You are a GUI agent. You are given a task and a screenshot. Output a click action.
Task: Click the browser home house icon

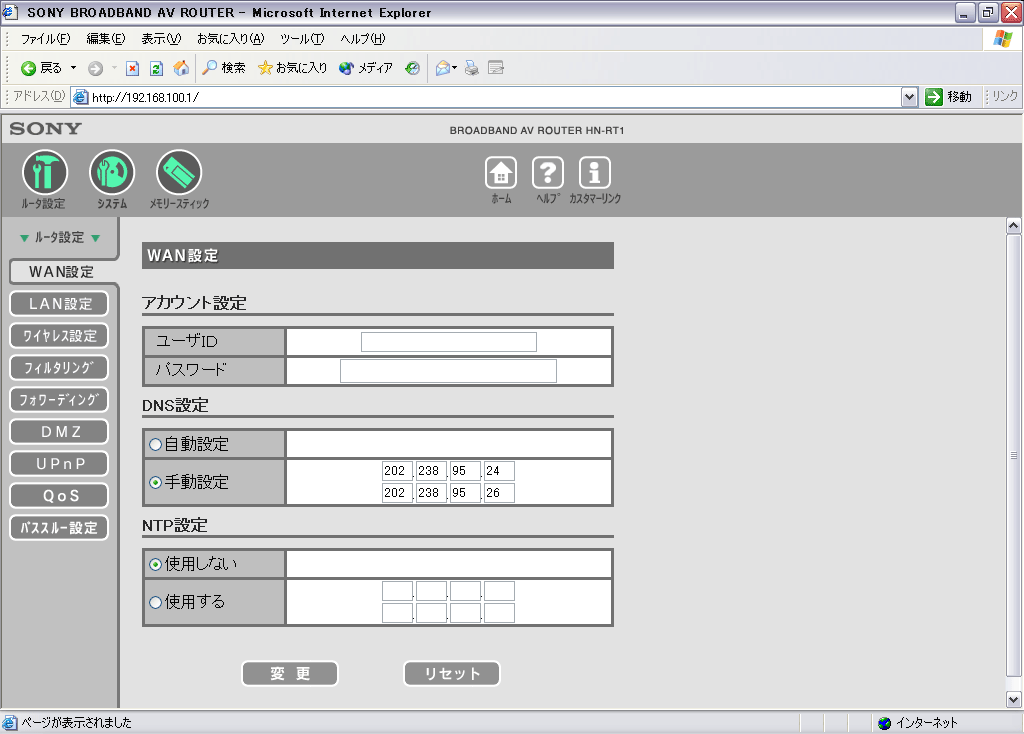click(181, 68)
